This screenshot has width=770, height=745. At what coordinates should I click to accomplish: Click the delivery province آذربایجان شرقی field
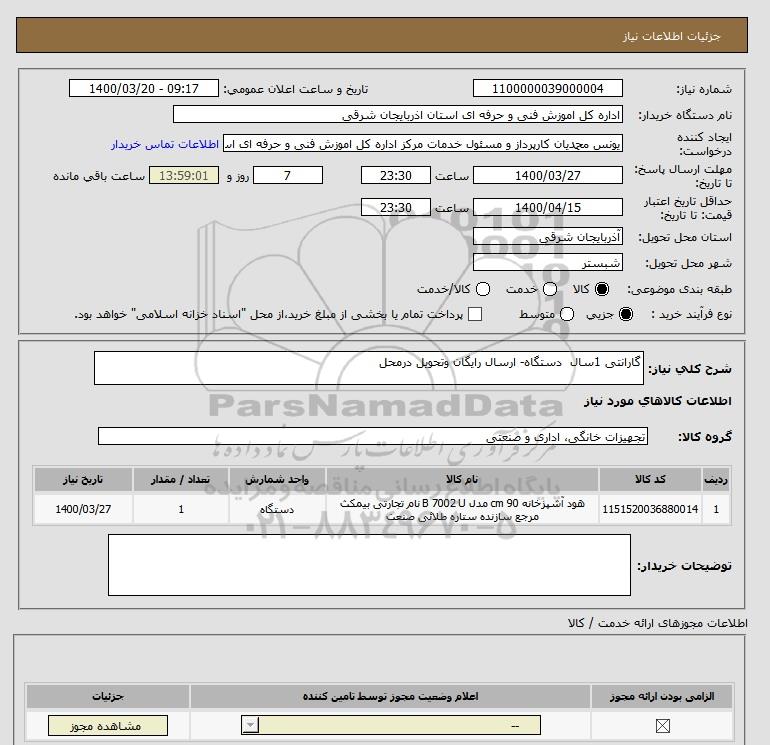548,237
